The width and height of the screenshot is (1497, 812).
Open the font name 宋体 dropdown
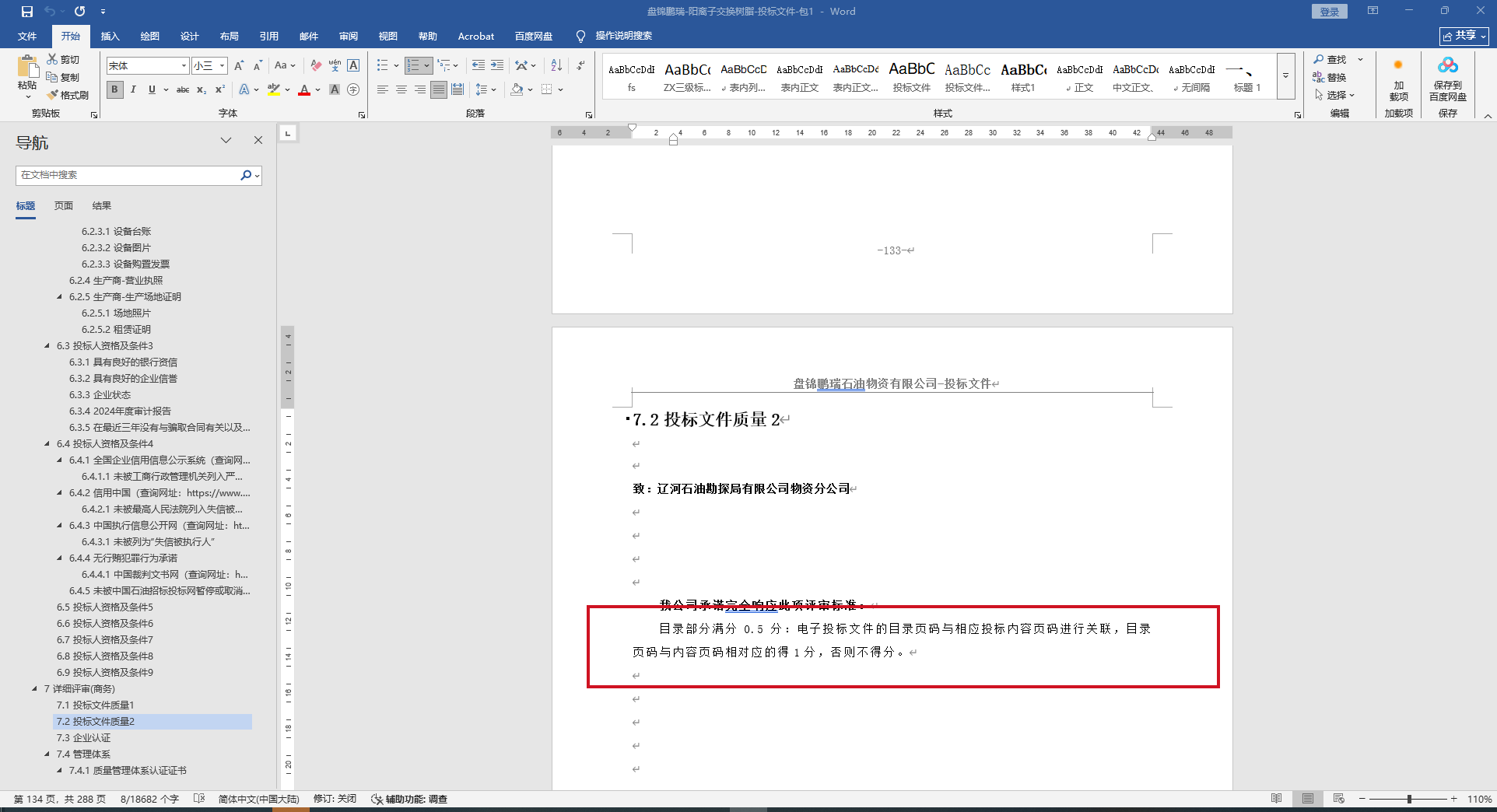click(x=184, y=66)
